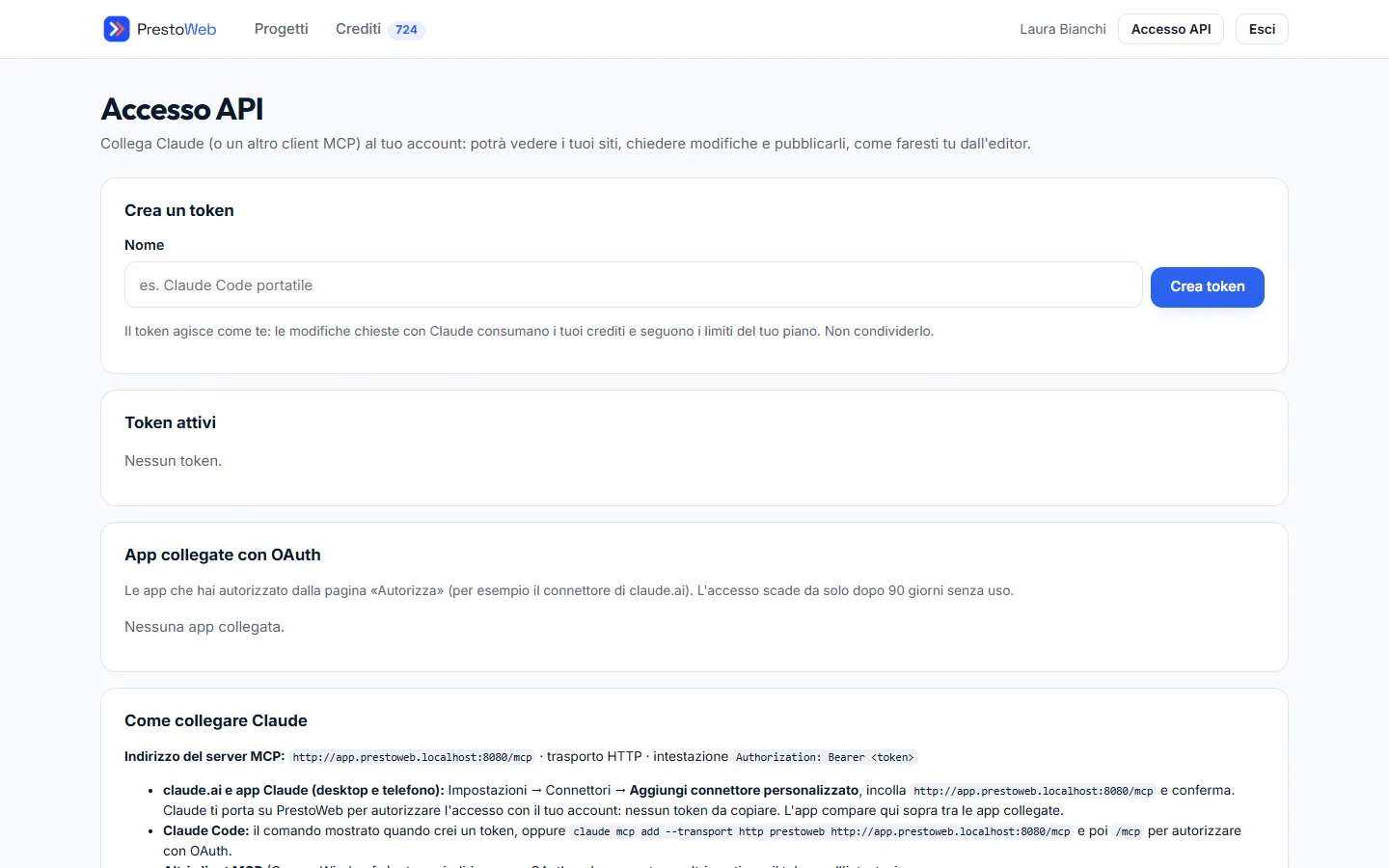
Task: Click the 724 credits badge
Action: pyautogui.click(x=406, y=30)
